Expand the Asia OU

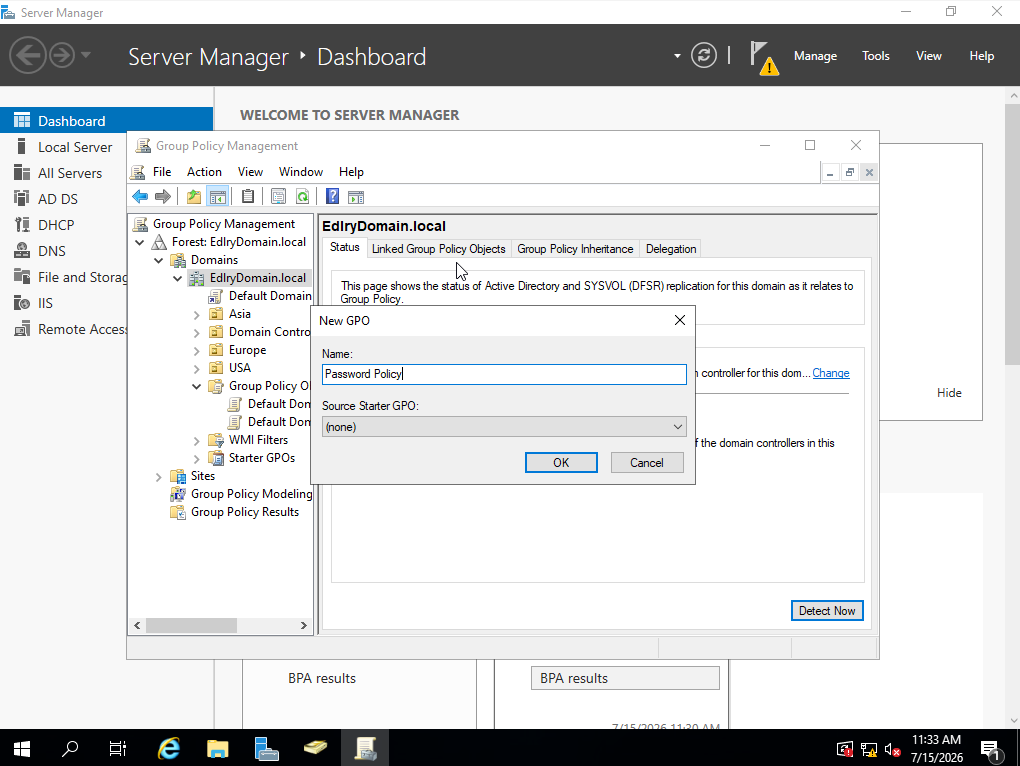point(196,315)
